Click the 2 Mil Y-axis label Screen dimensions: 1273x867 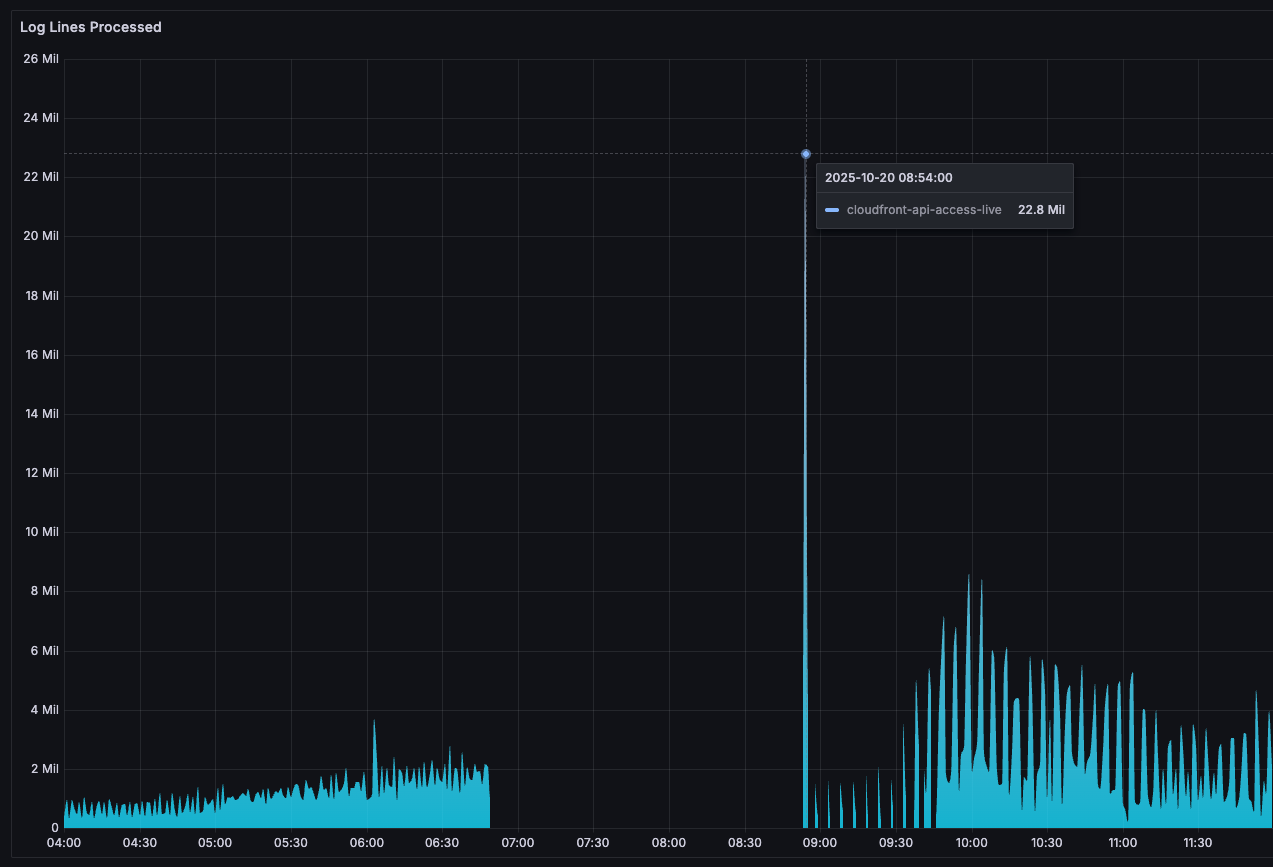(45, 769)
